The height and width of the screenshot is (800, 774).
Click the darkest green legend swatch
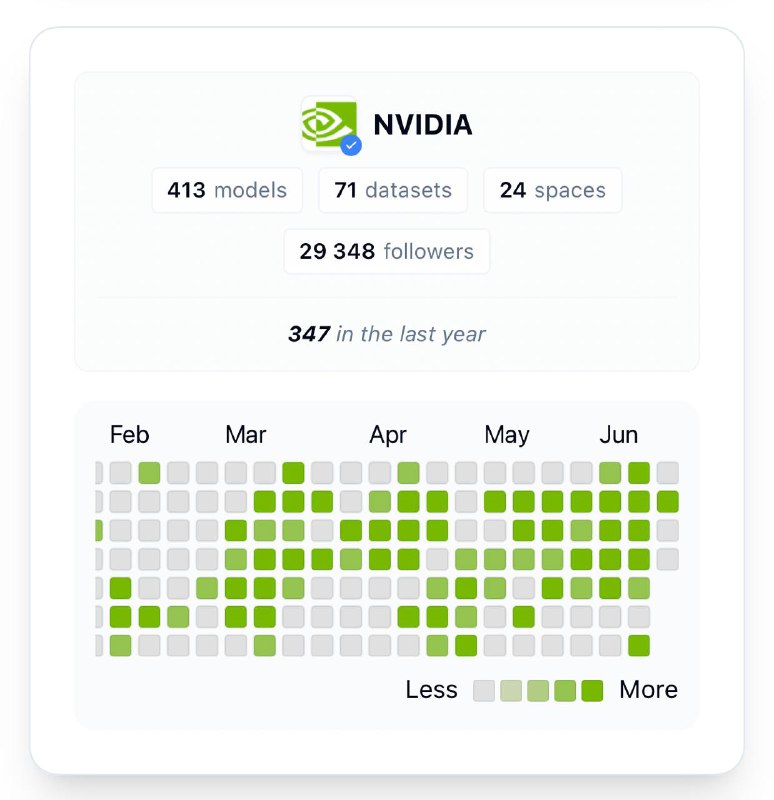click(592, 690)
